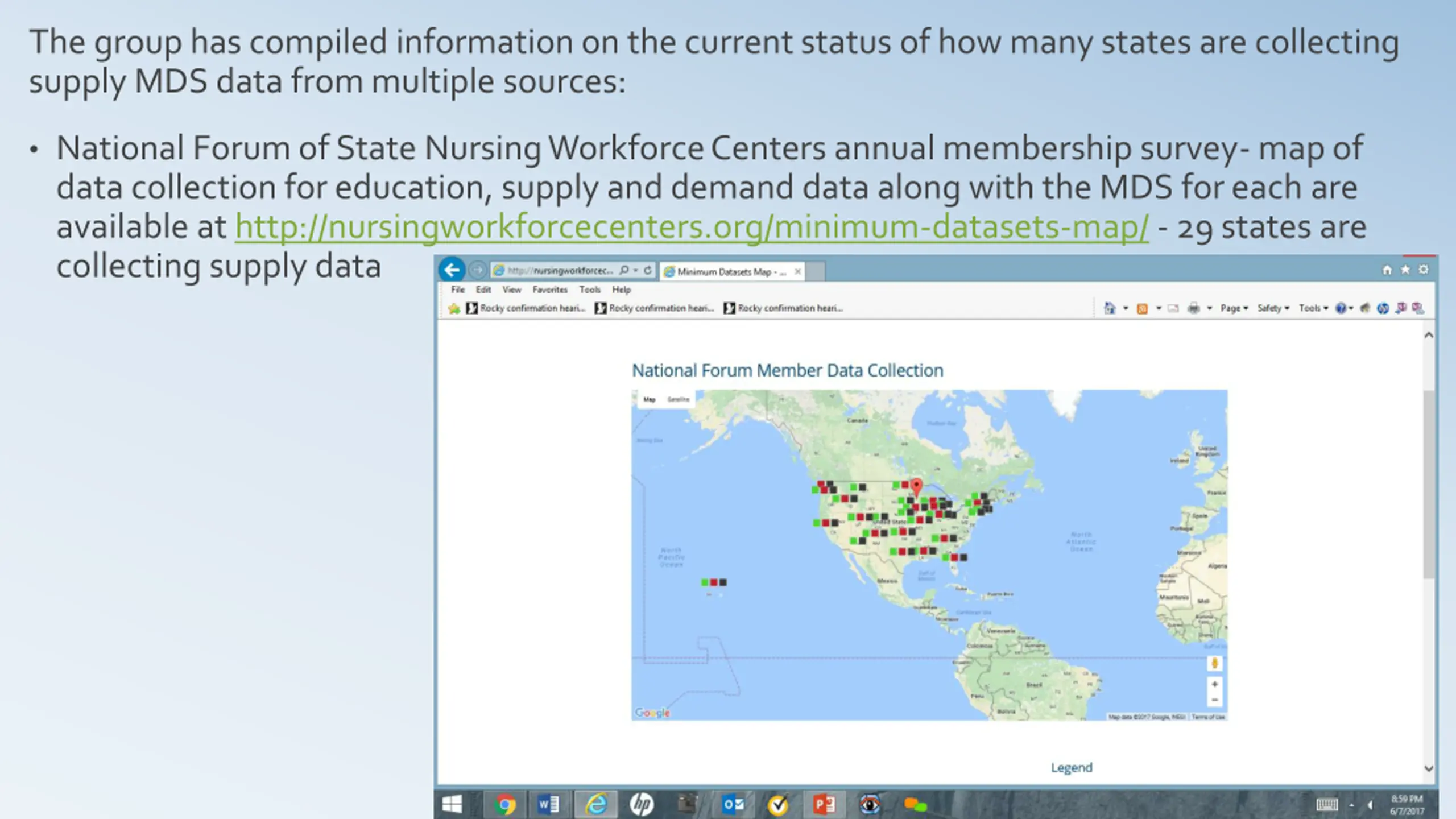The width and height of the screenshot is (1456, 819).
Task: Open the File menu
Action: [458, 289]
